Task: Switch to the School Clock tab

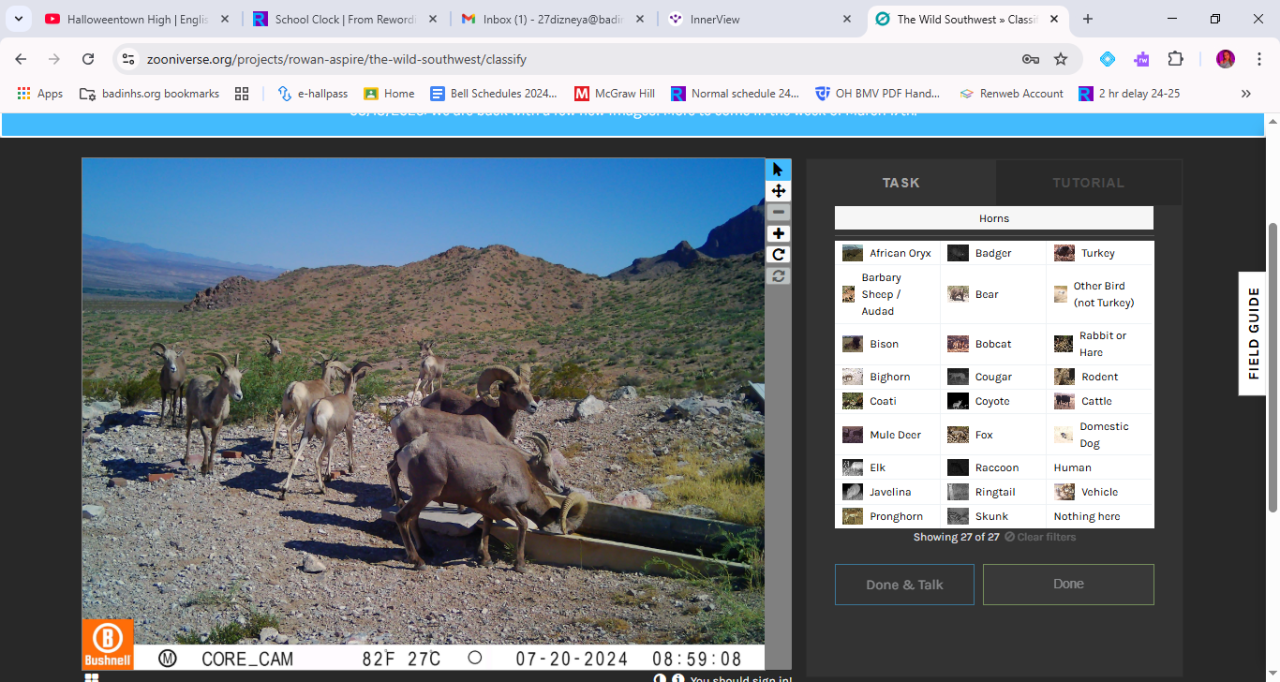Action: click(344, 19)
